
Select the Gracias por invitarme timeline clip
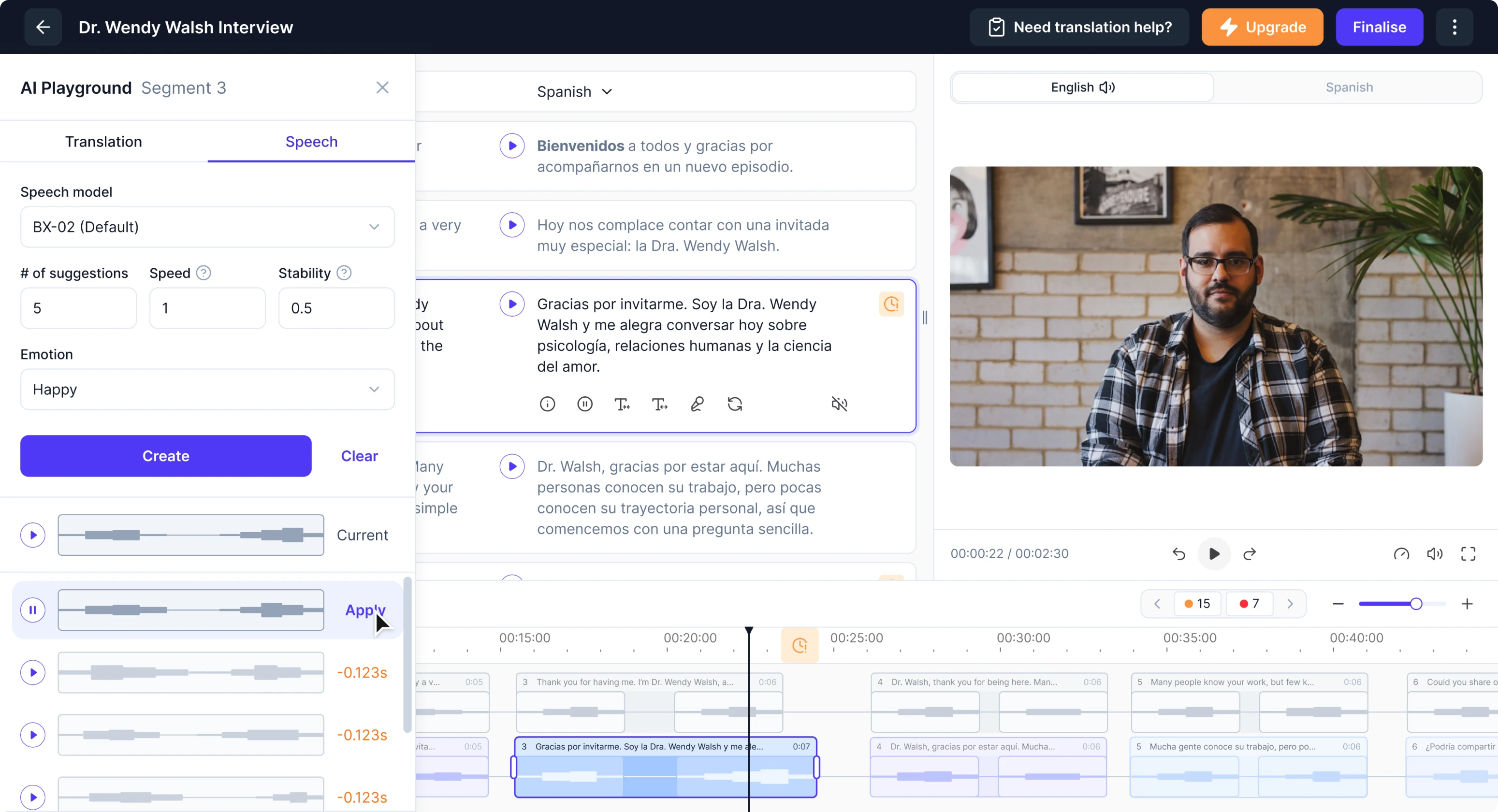(665, 768)
